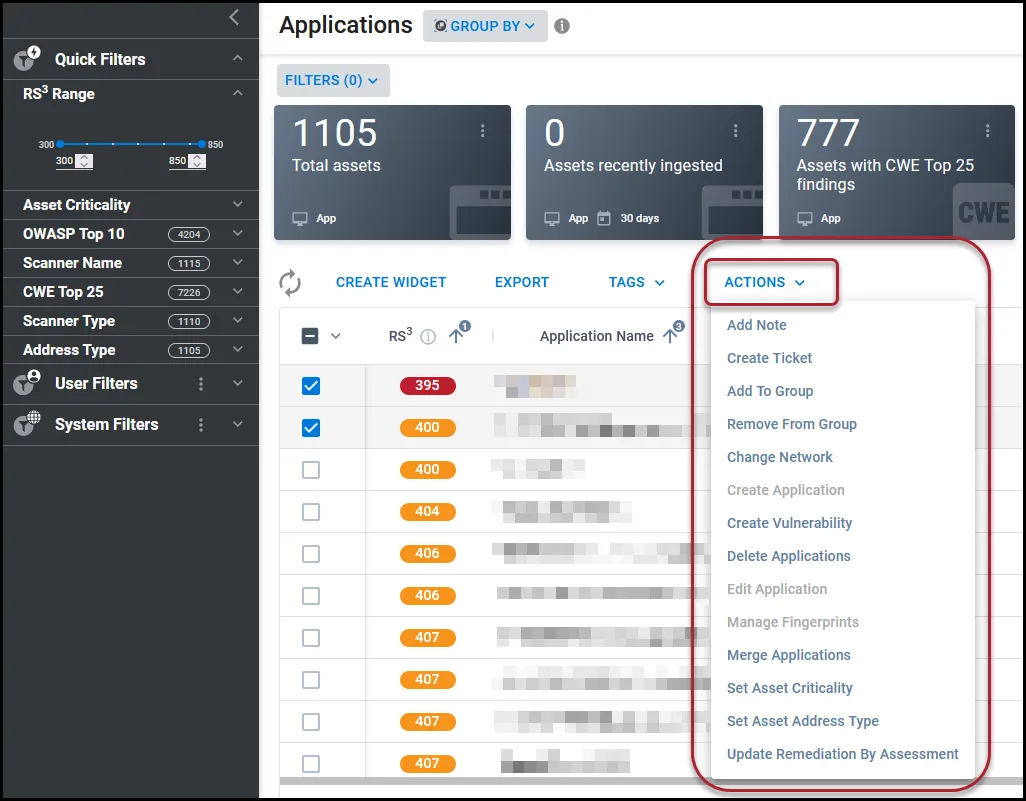This screenshot has height=801, width=1026.
Task: Sort by the RS3 column arrow
Action: tap(456, 336)
